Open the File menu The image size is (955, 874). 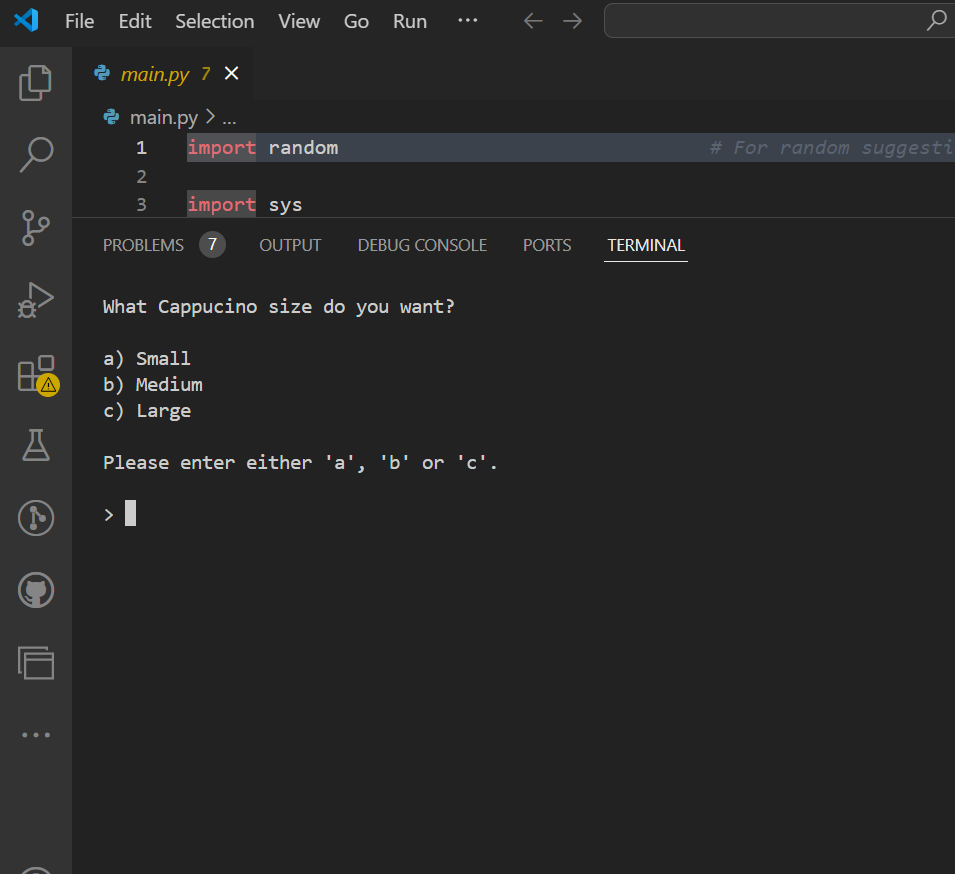click(x=80, y=21)
